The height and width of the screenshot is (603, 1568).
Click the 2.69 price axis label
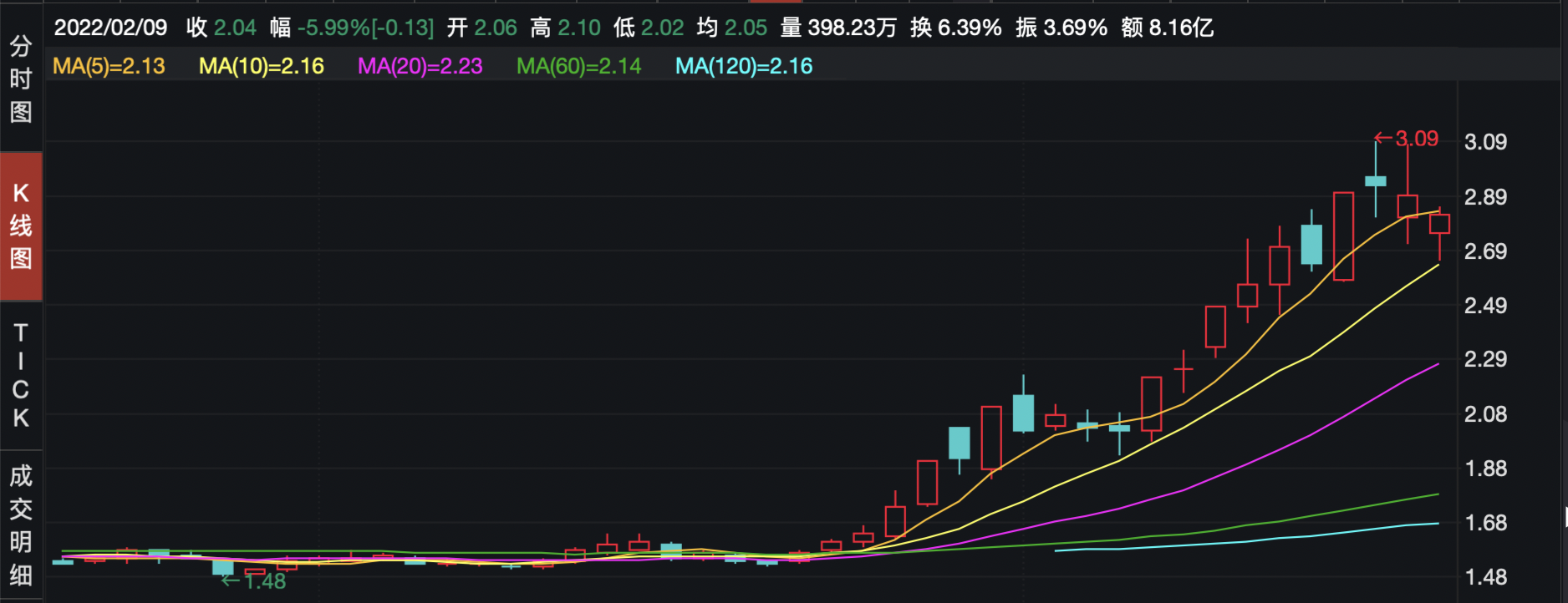[1485, 251]
